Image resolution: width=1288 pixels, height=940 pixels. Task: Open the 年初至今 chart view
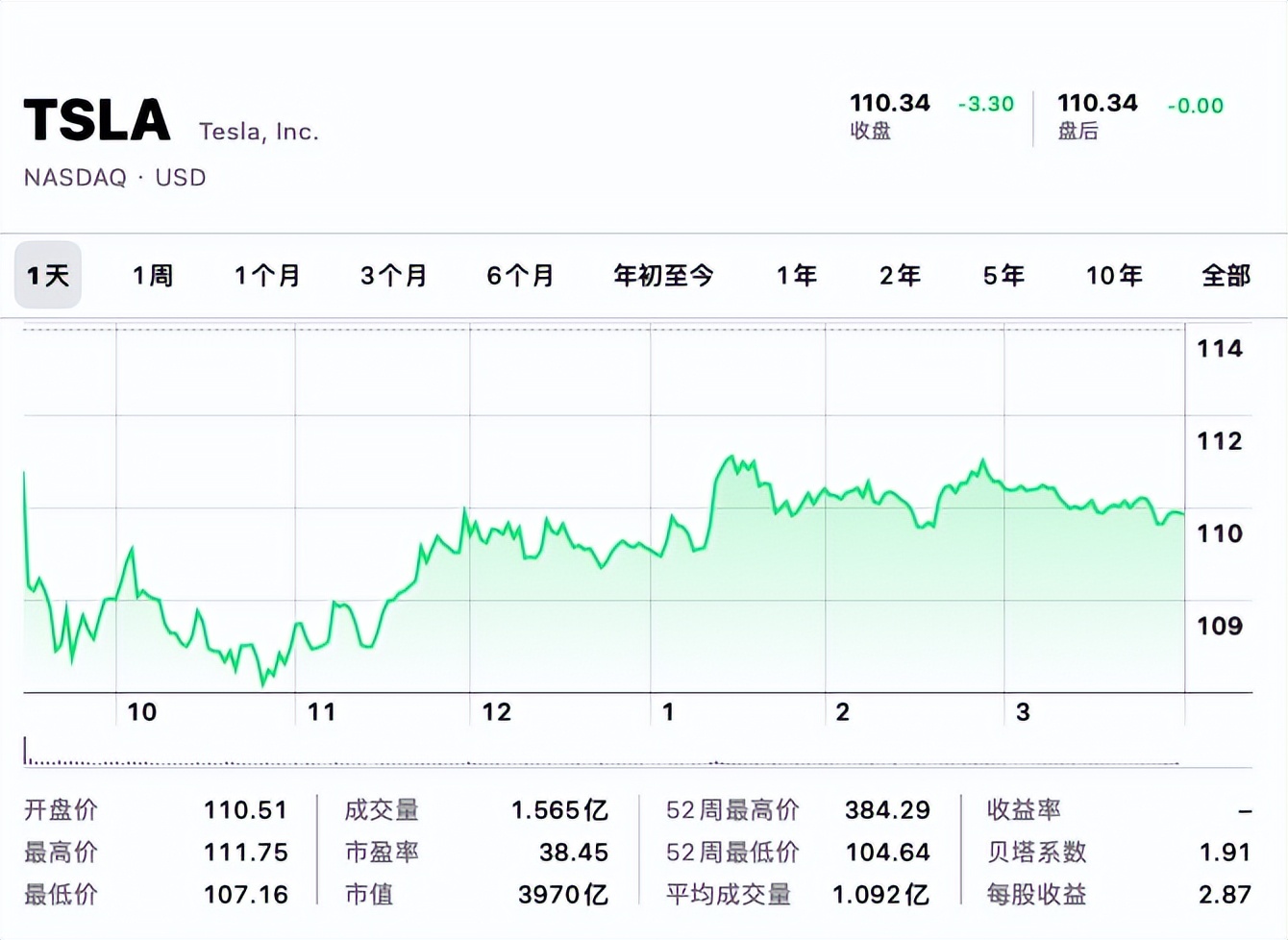click(x=661, y=275)
